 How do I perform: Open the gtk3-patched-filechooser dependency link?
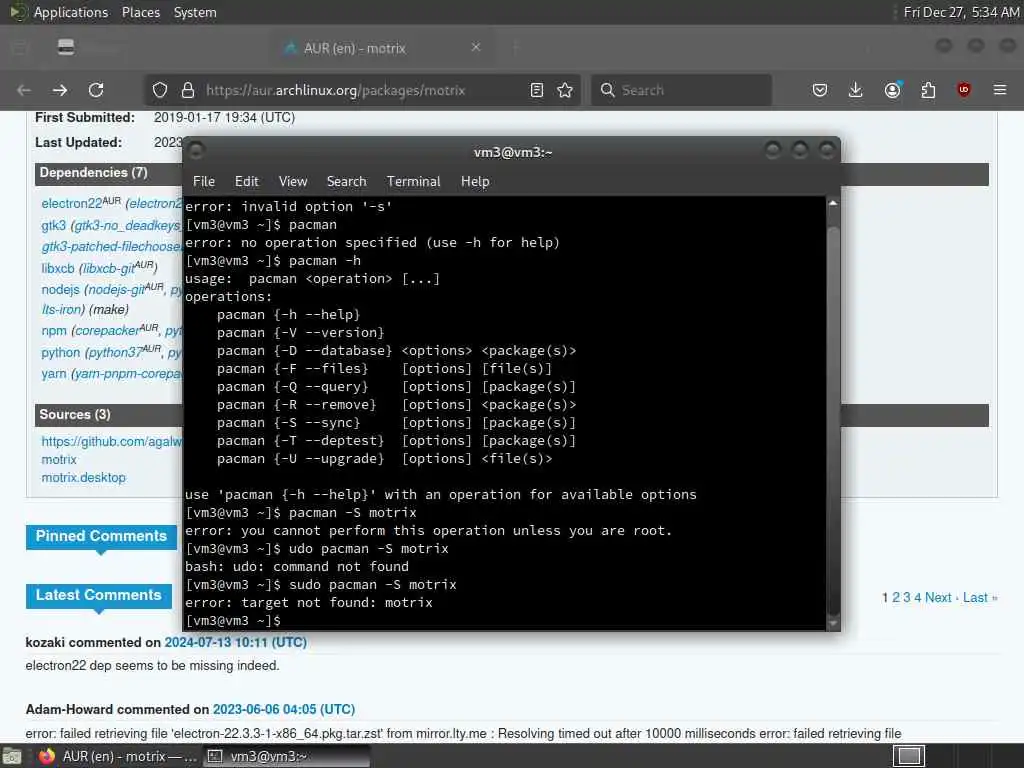pyautogui.click(x=112, y=247)
